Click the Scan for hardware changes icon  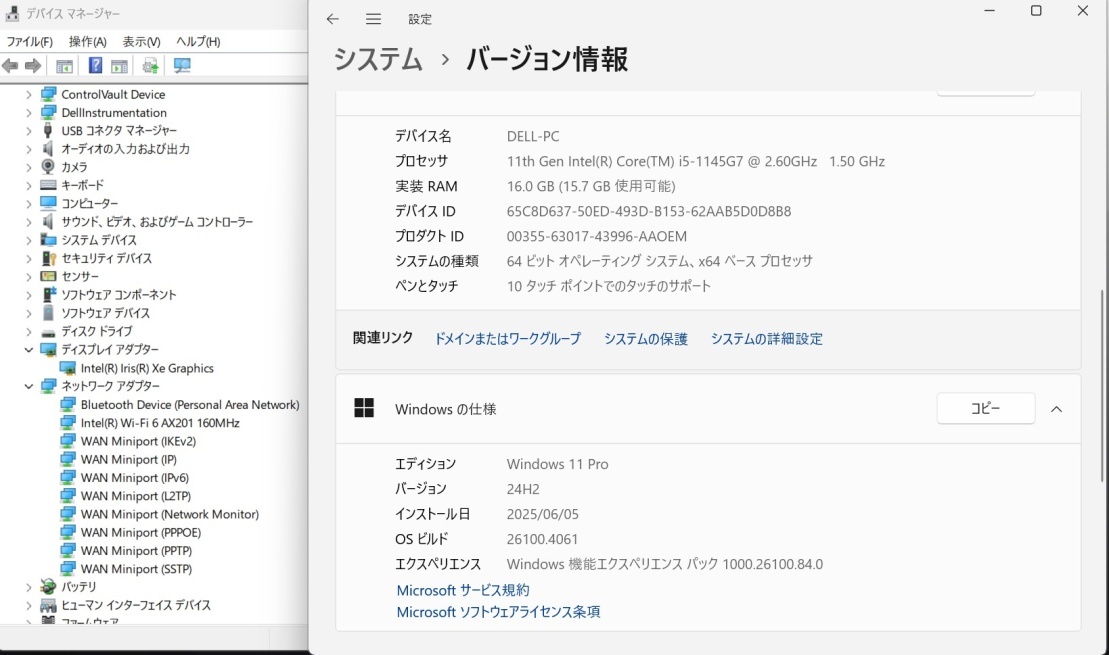point(182,66)
